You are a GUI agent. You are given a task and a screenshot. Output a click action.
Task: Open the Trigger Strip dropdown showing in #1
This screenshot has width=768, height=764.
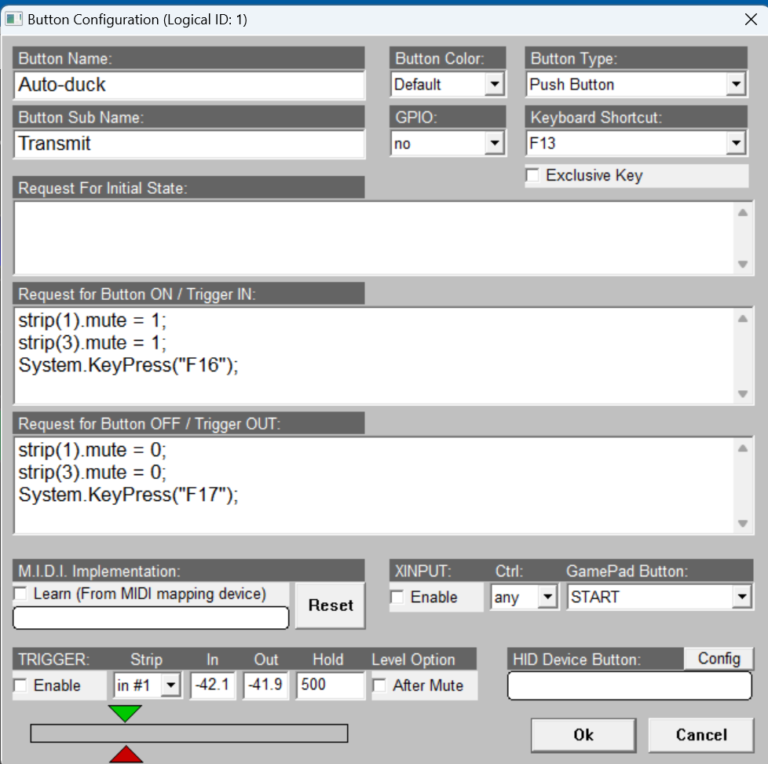click(171, 685)
